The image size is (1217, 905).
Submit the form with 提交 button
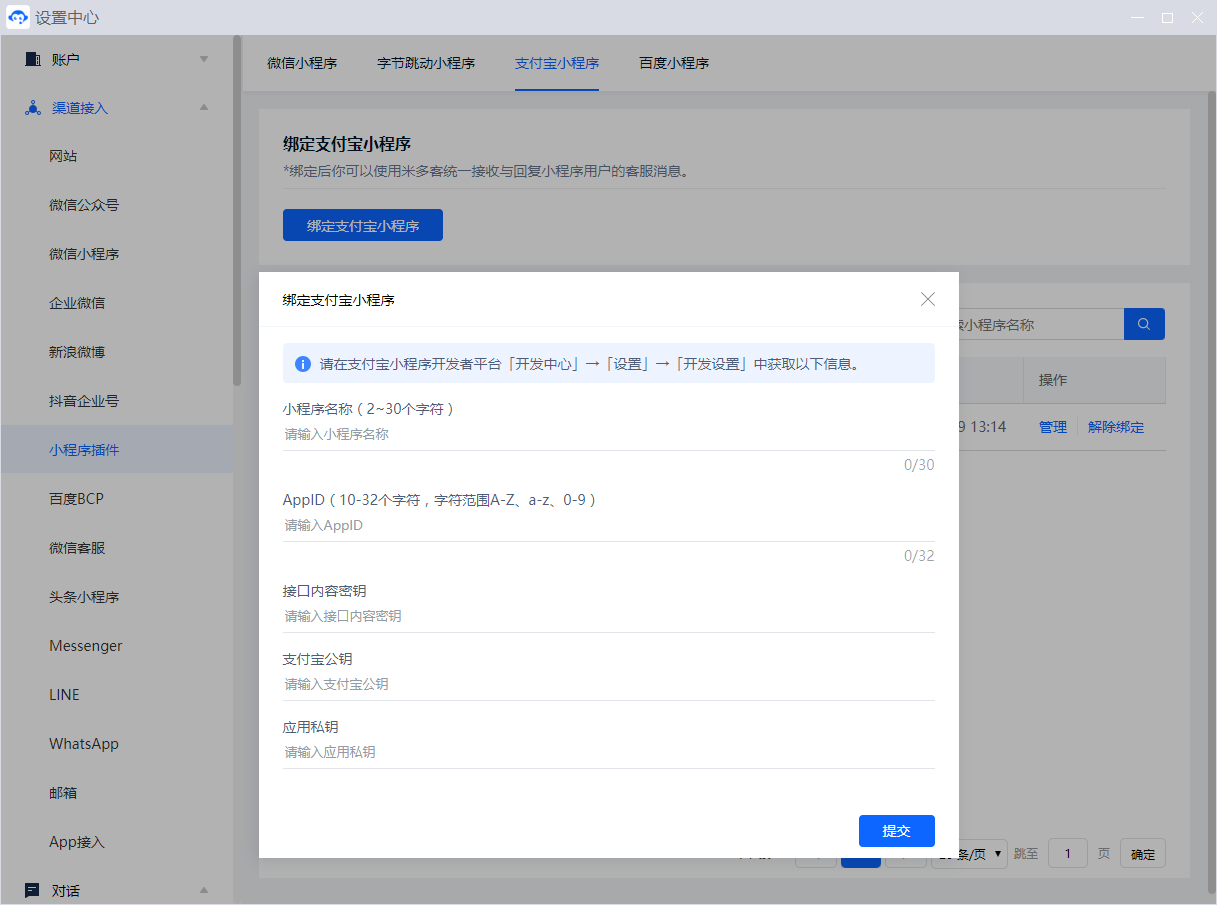(896, 831)
